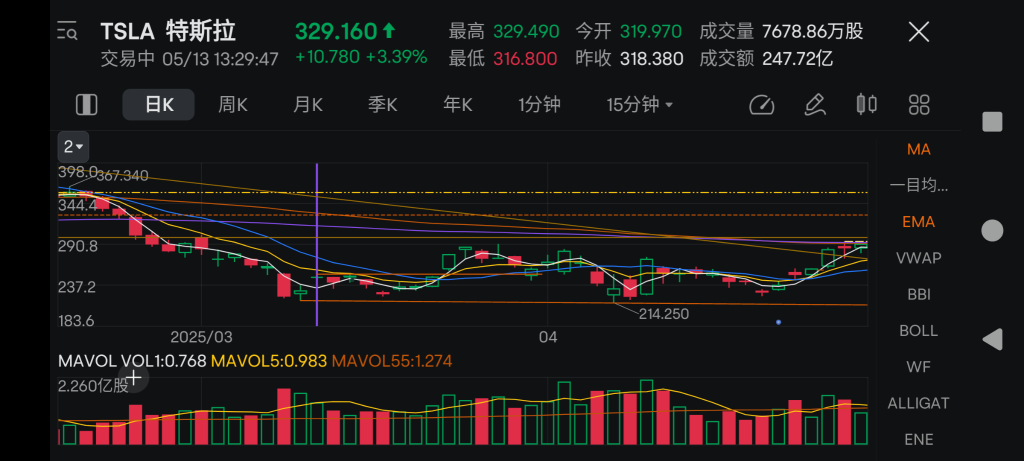Click the 04 month axis label
The height and width of the screenshot is (461, 1024).
[x=547, y=338]
